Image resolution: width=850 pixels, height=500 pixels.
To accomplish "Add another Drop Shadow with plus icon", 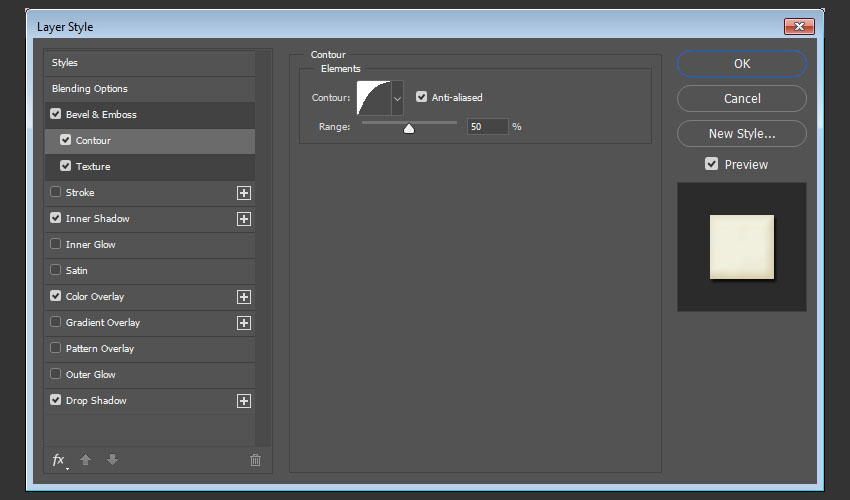I will click(243, 401).
